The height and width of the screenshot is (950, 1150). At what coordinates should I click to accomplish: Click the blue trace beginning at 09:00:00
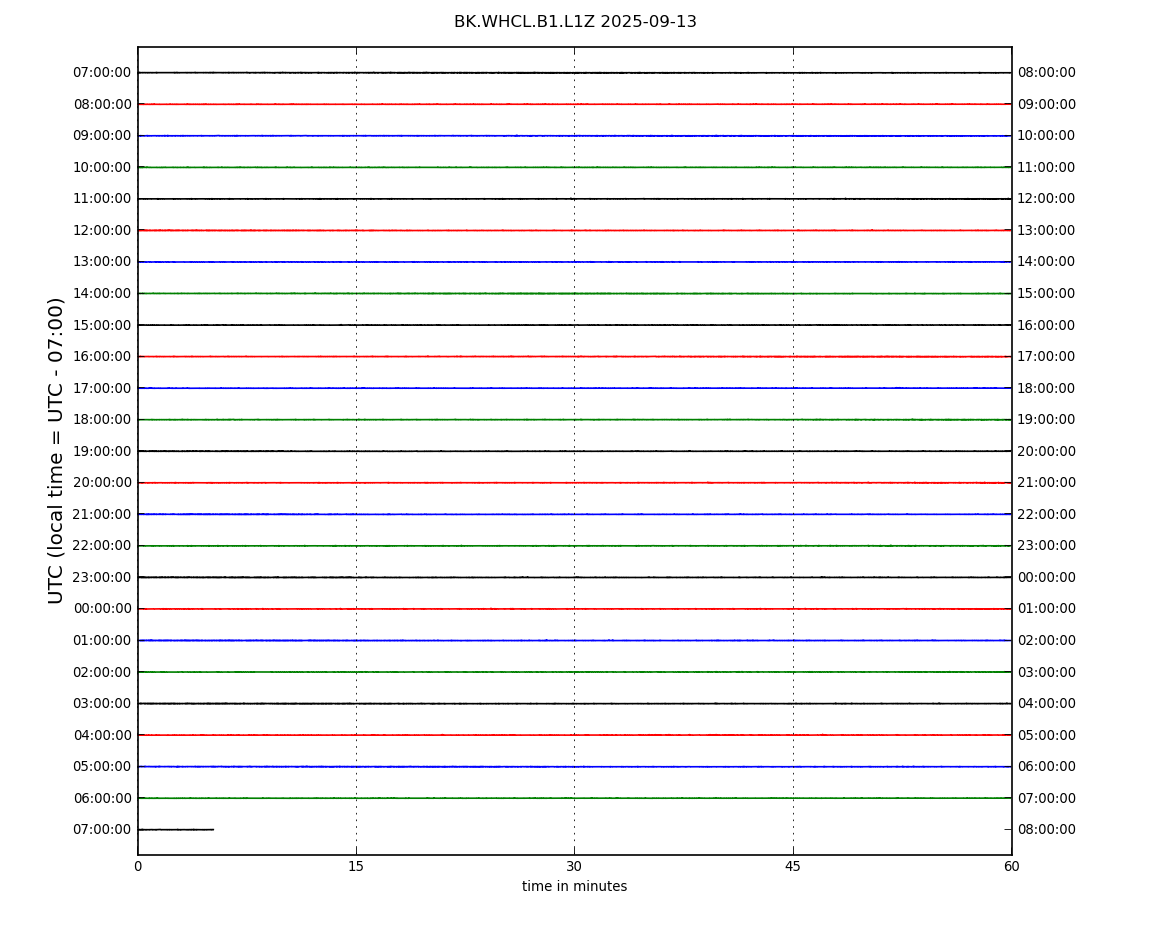[574, 136]
